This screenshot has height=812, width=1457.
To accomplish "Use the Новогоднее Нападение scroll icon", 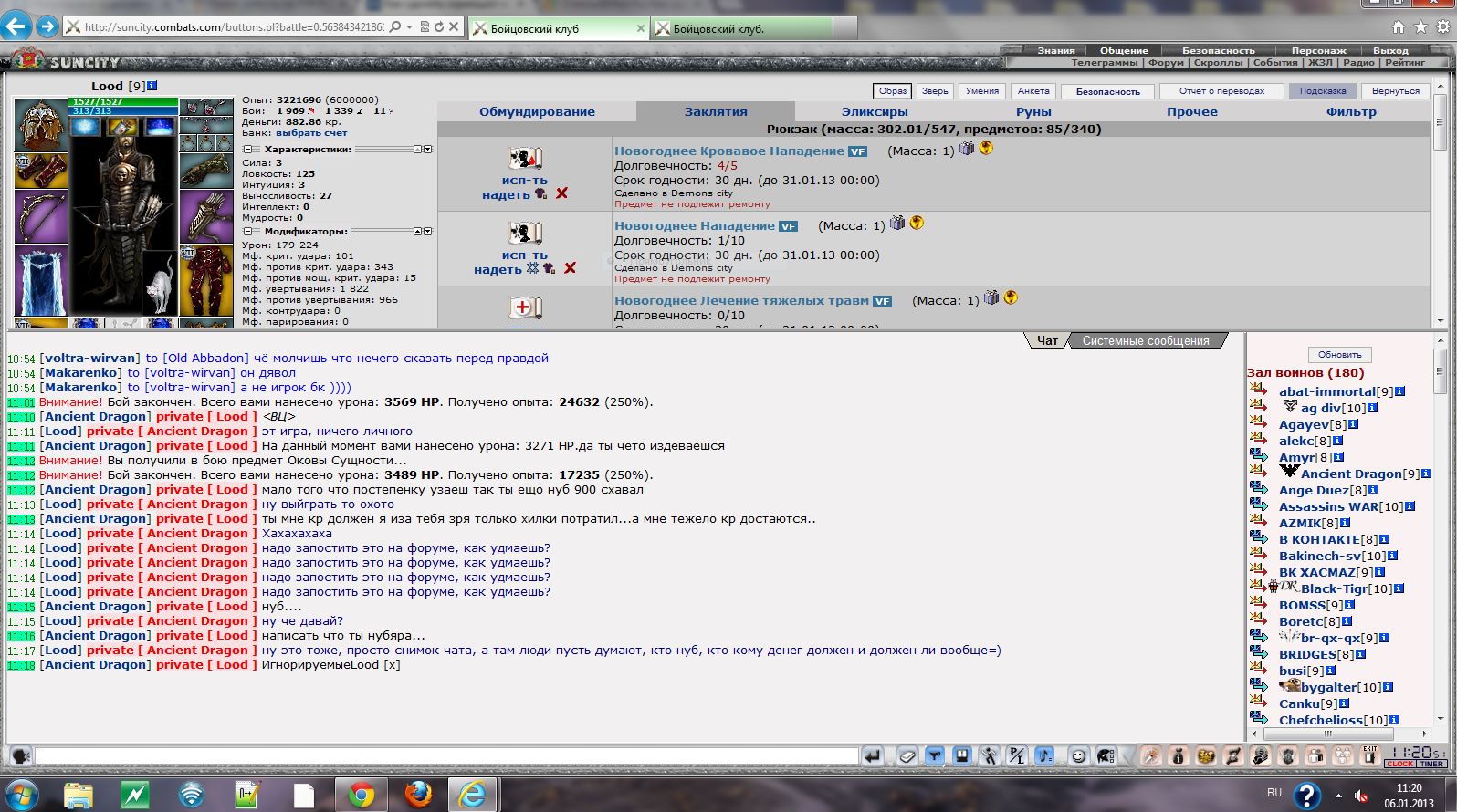I will (x=524, y=233).
